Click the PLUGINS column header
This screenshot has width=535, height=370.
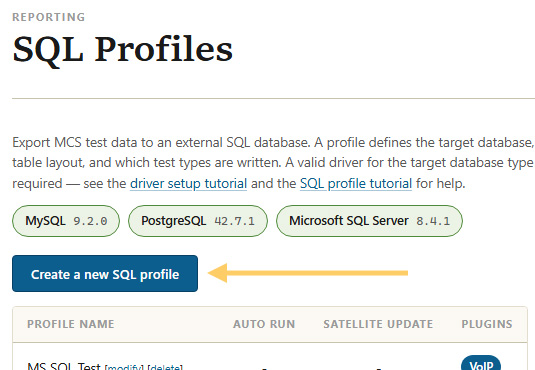[x=487, y=324]
